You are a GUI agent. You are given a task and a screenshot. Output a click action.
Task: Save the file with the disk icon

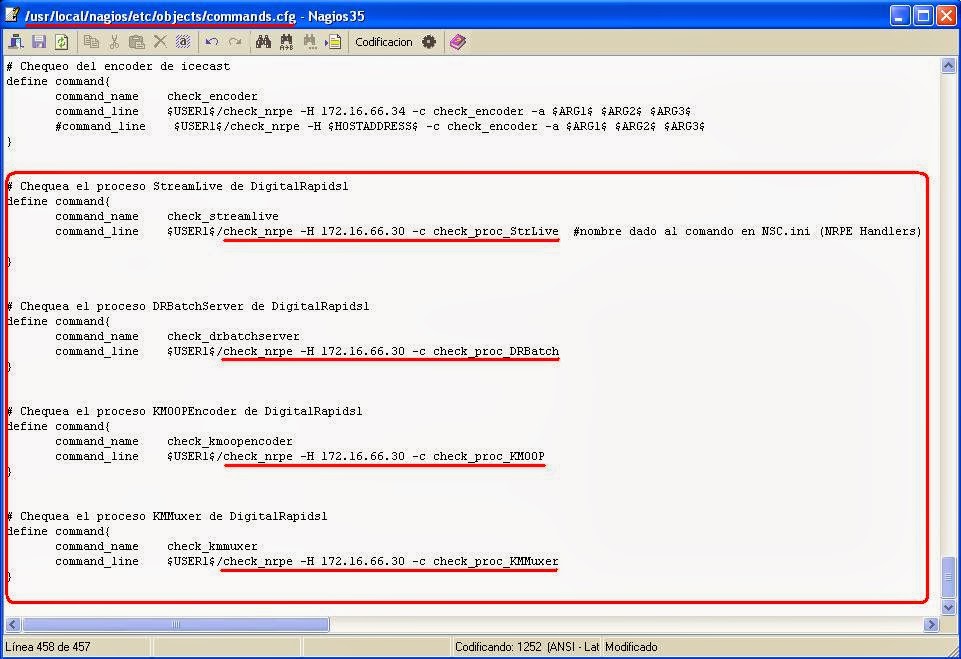pyautogui.click(x=39, y=42)
